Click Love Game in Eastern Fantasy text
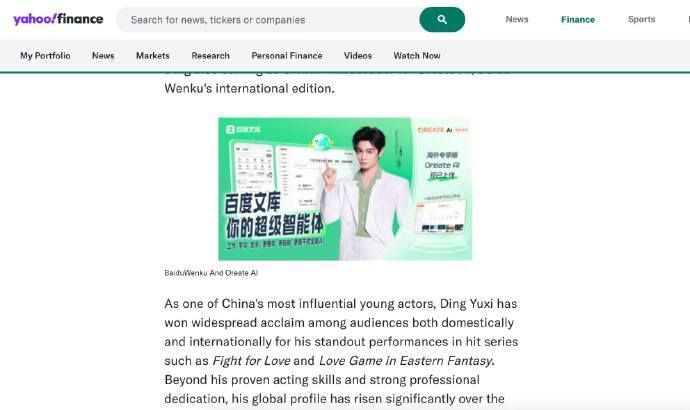The image size is (690, 410). point(405,361)
